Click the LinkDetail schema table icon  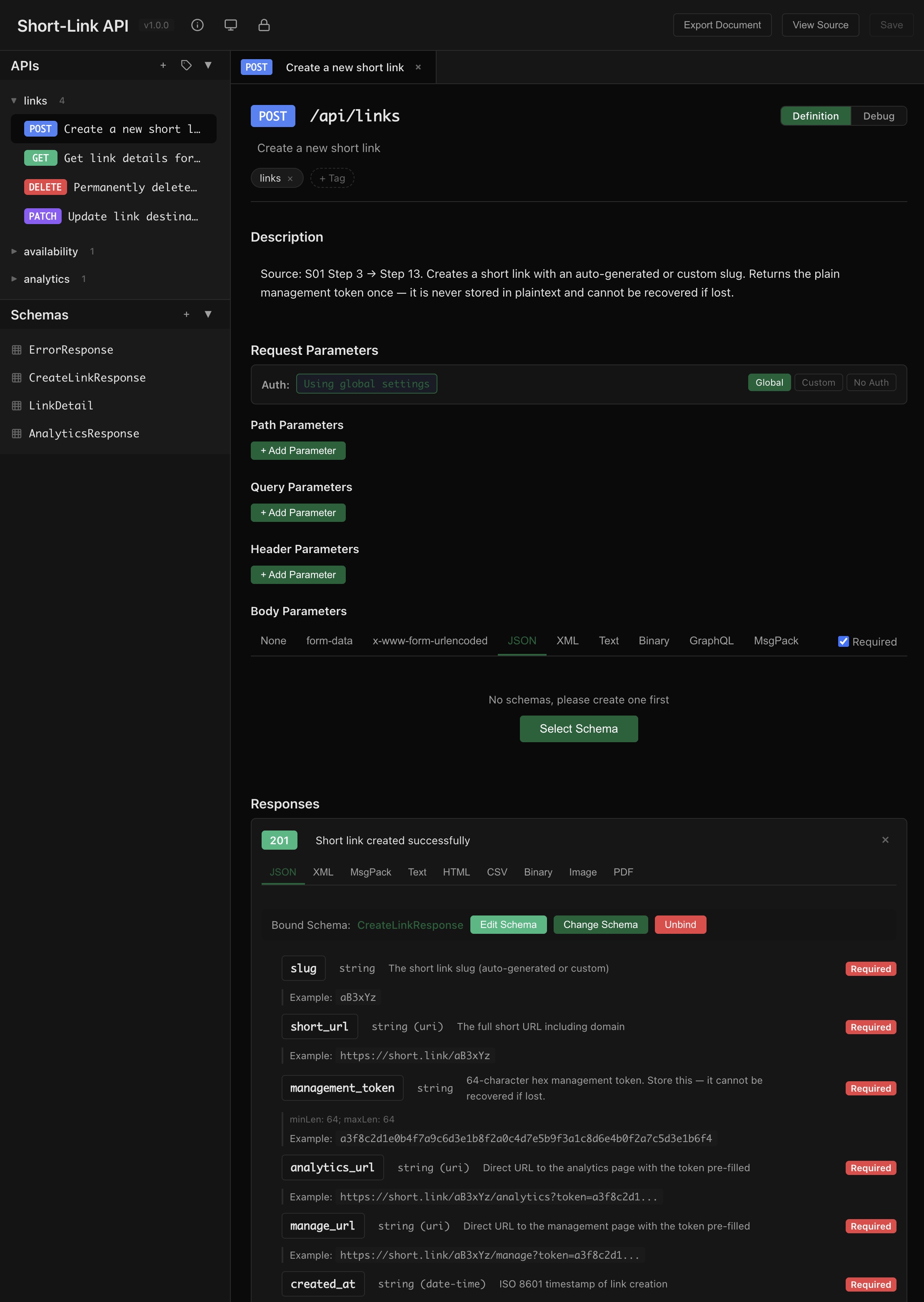(17, 405)
